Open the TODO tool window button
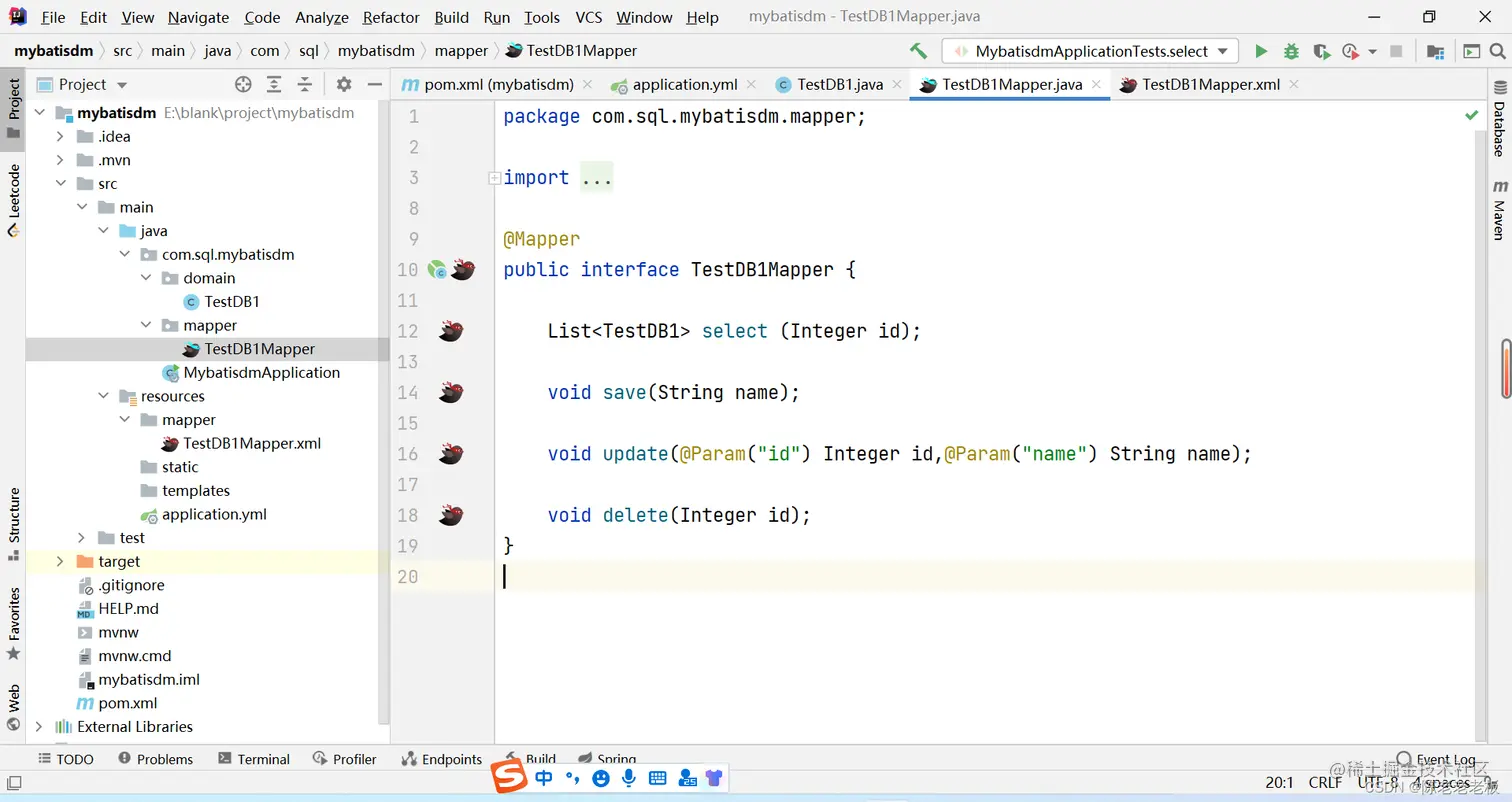The height and width of the screenshot is (802, 1512). click(x=66, y=759)
